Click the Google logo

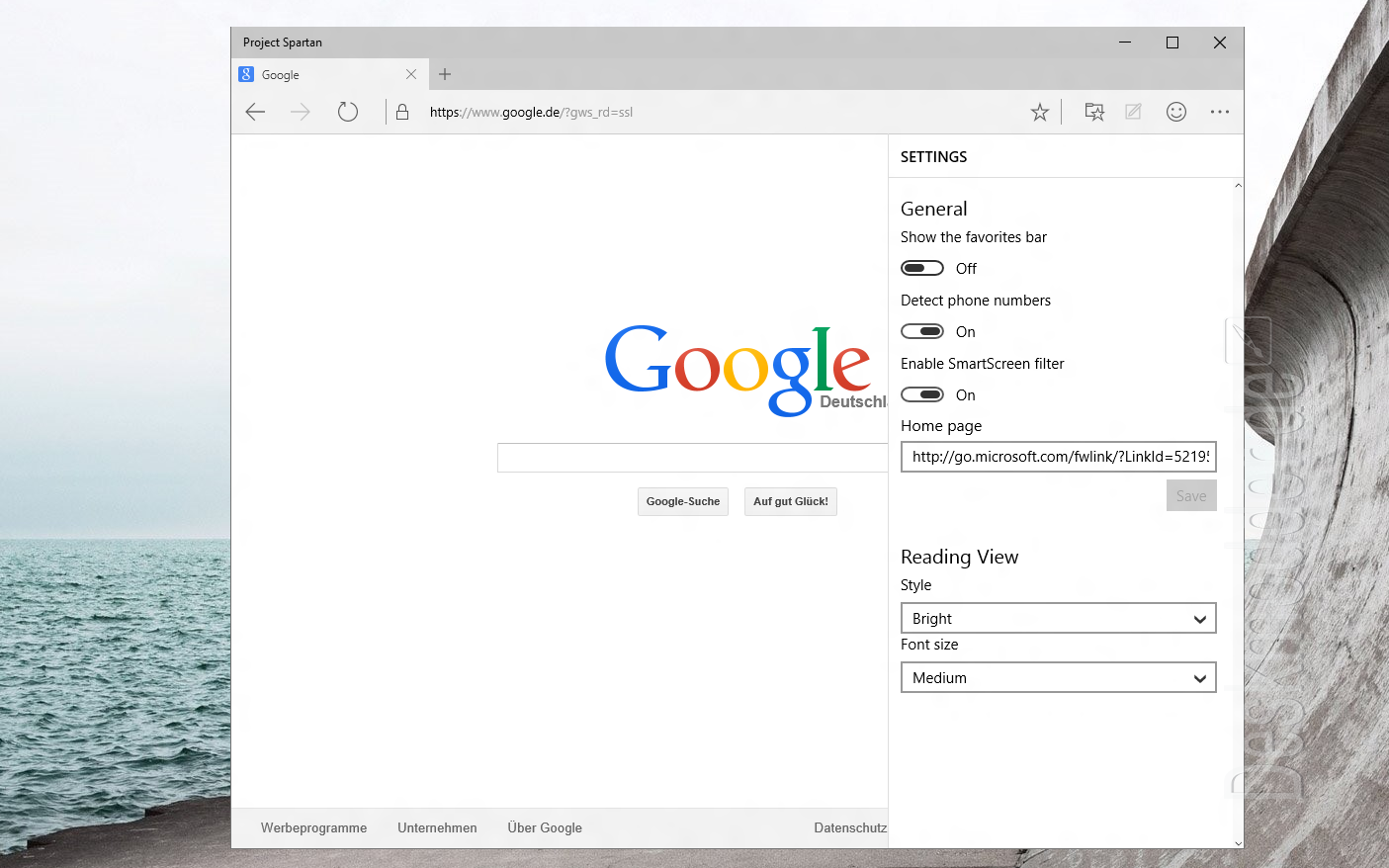[x=738, y=370]
